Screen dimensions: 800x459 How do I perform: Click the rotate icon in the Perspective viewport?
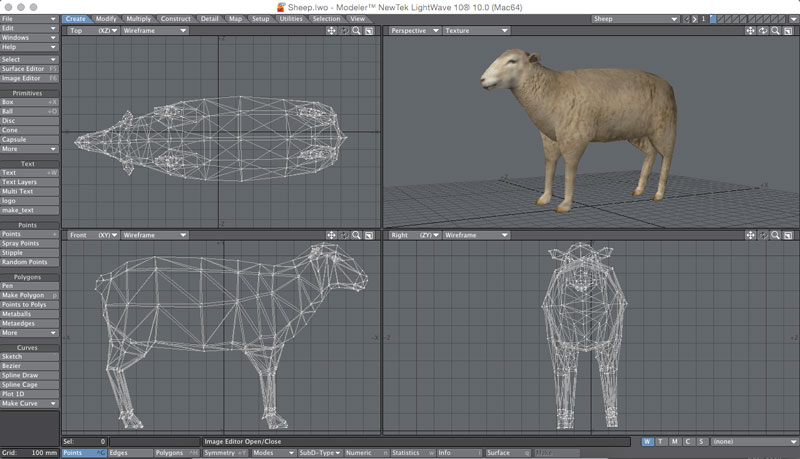point(764,31)
